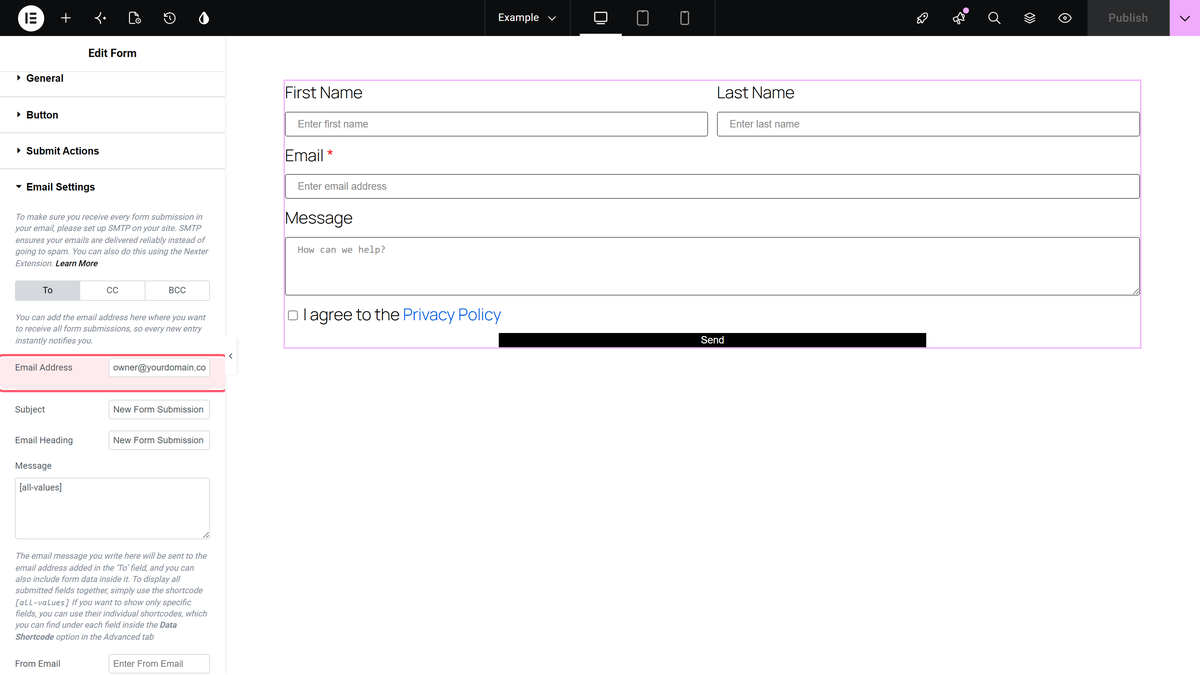
Task: Click the Message label in form preview
Action: click(319, 218)
